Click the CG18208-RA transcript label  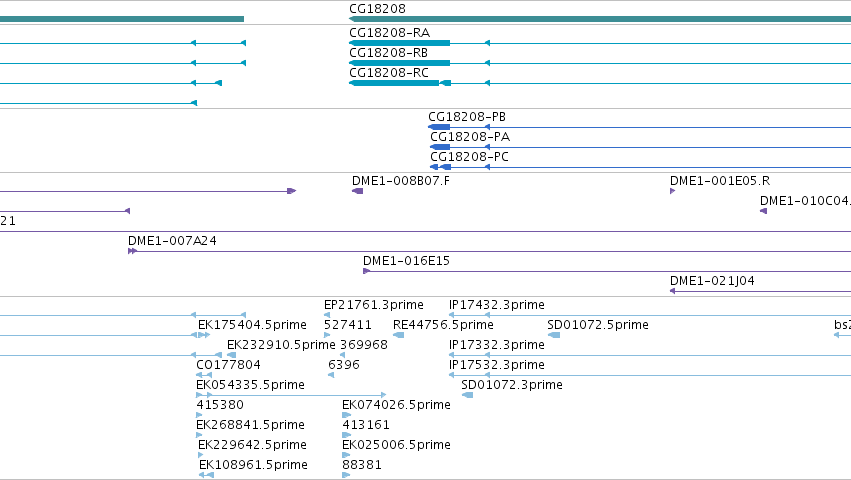pos(390,33)
